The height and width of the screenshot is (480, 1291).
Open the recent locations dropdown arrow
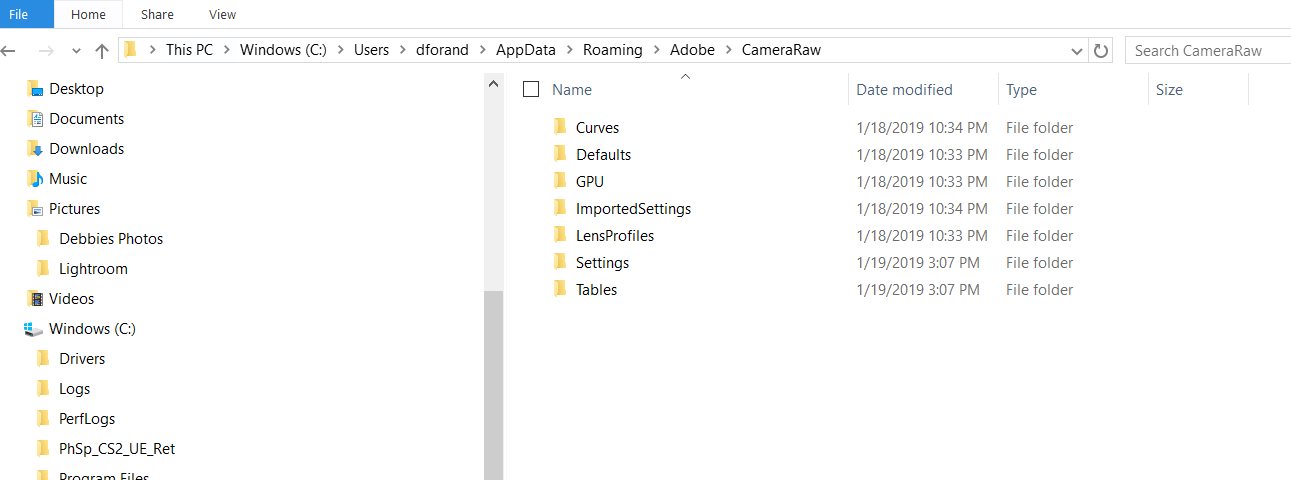pyautogui.click(x=76, y=50)
